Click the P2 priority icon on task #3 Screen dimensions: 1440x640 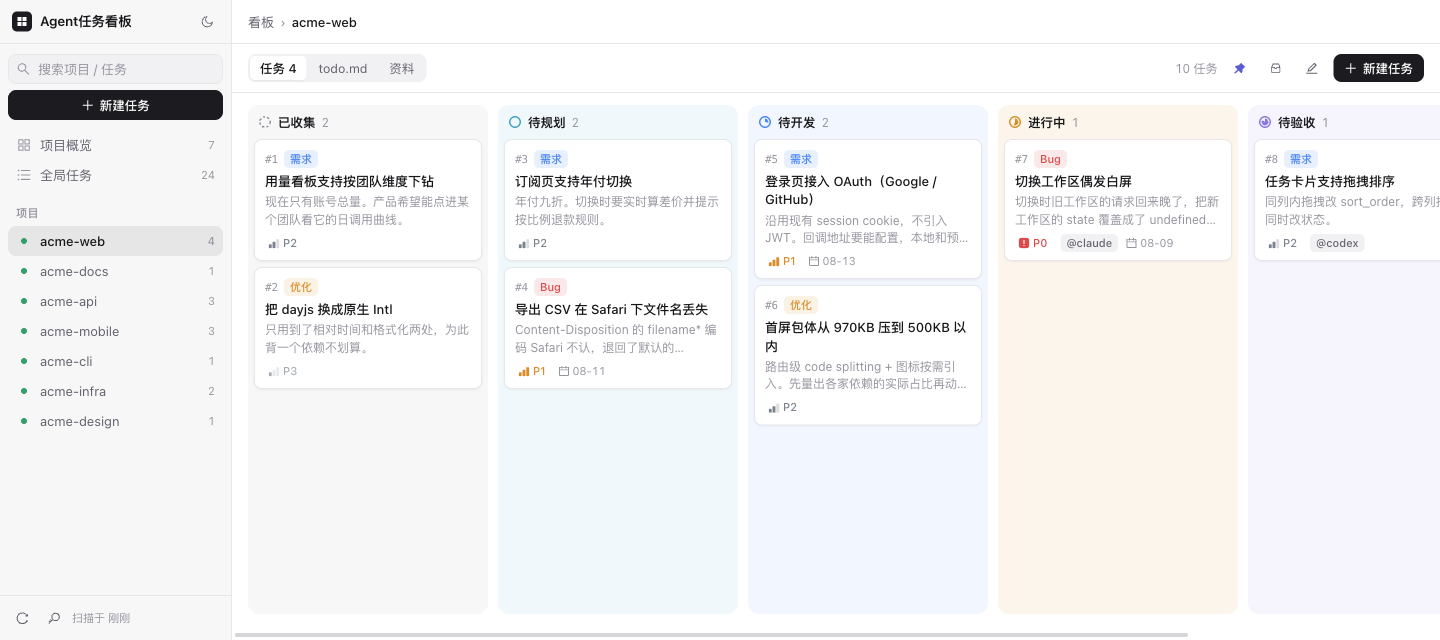[x=523, y=243]
